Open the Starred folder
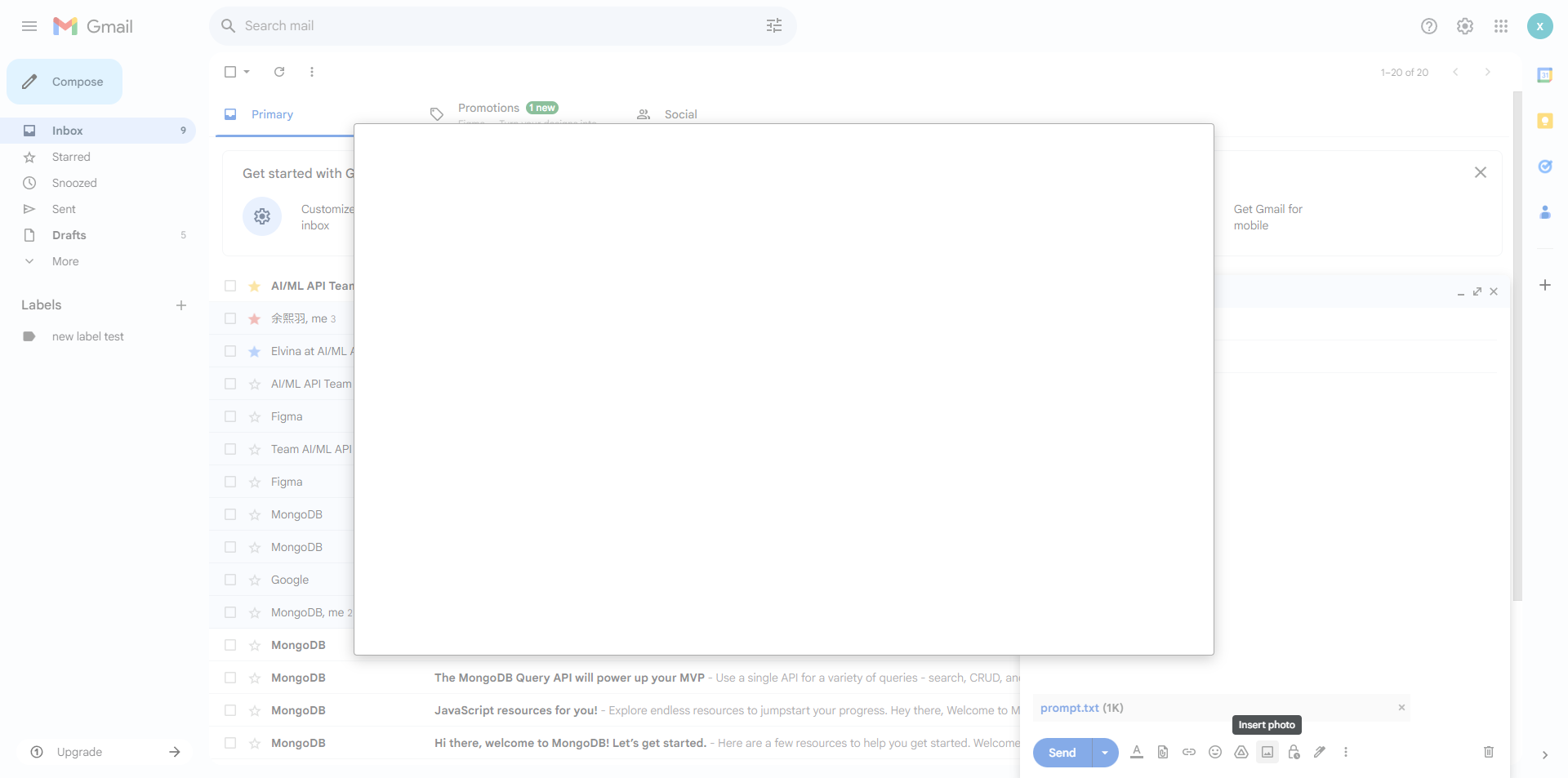This screenshot has width=1568, height=778. coord(71,157)
